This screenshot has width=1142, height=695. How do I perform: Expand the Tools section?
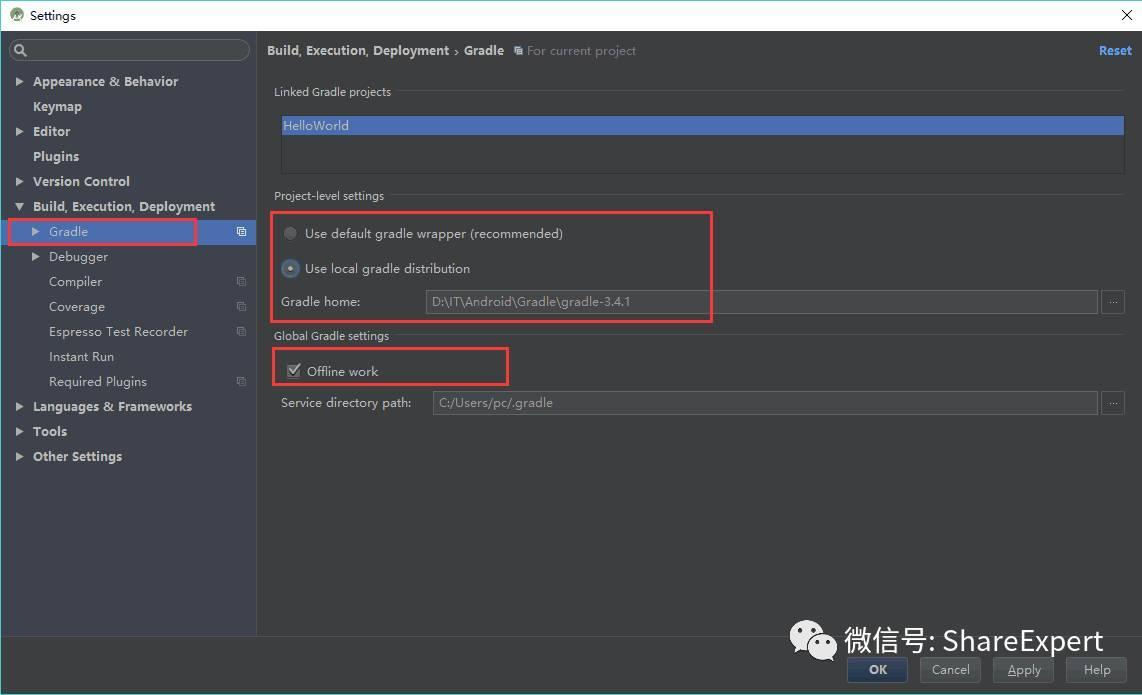pyautogui.click(x=20, y=431)
